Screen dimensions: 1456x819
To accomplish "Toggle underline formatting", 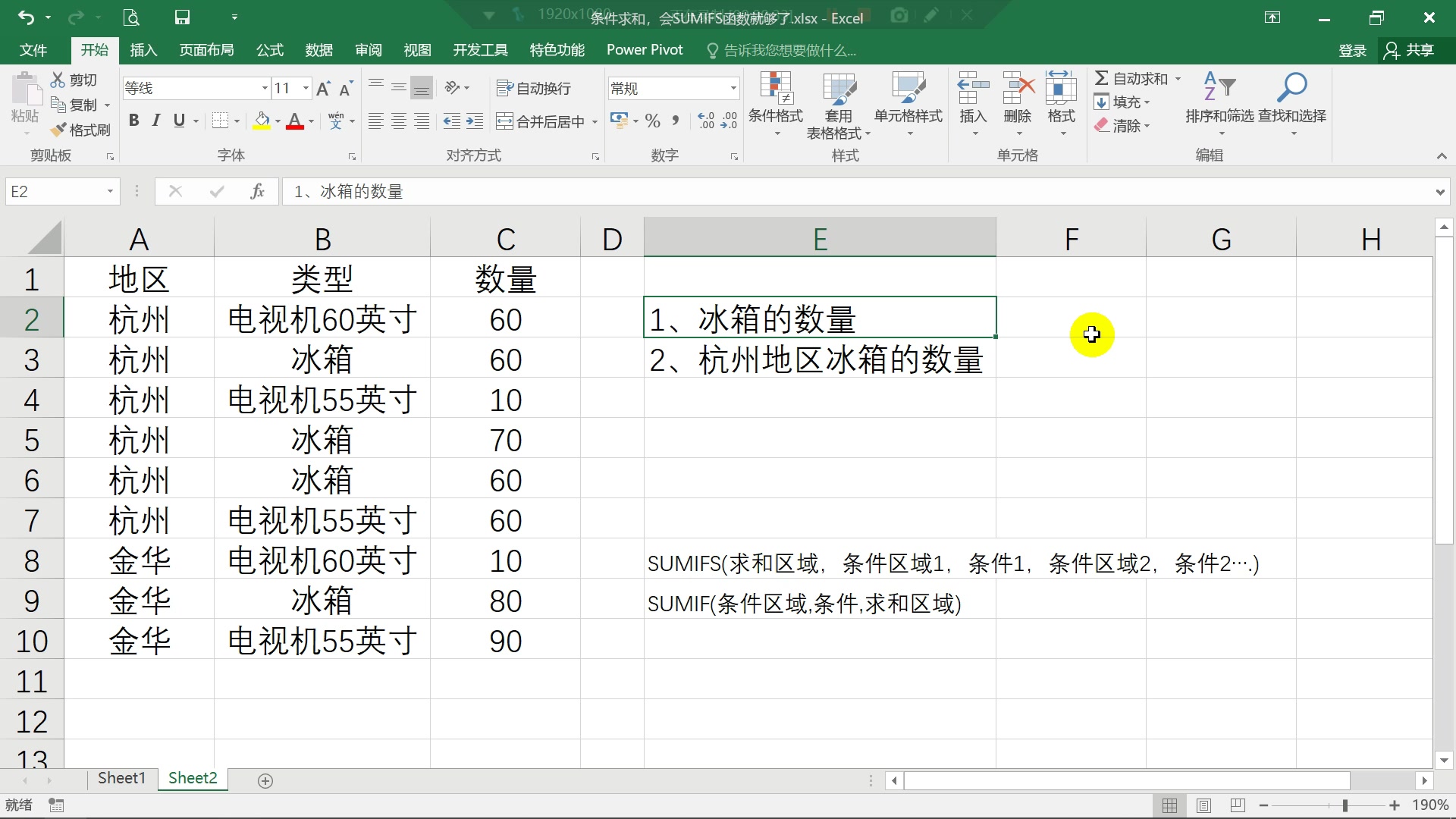I will click(179, 121).
